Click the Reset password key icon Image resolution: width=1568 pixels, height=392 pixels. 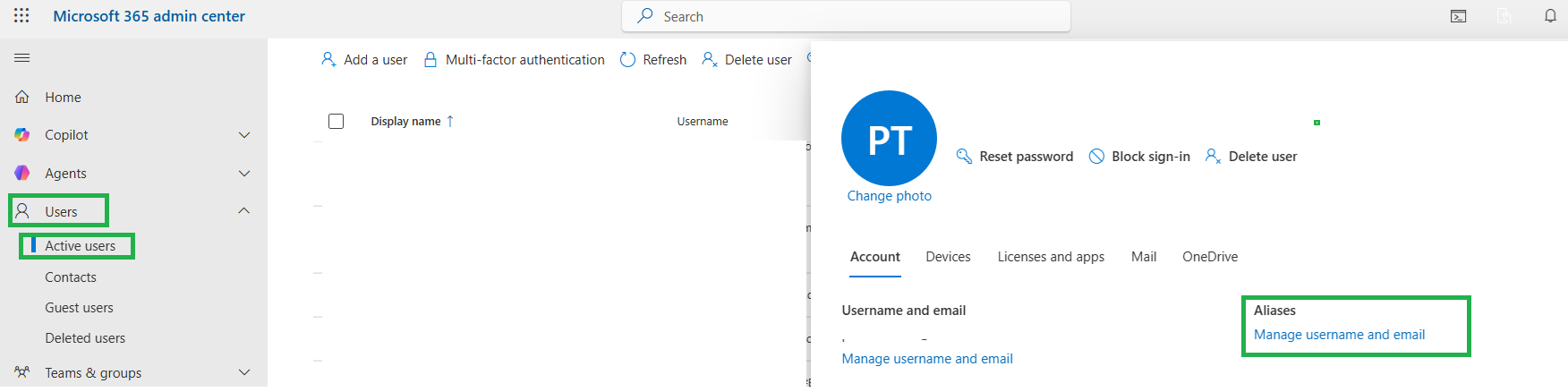point(964,156)
